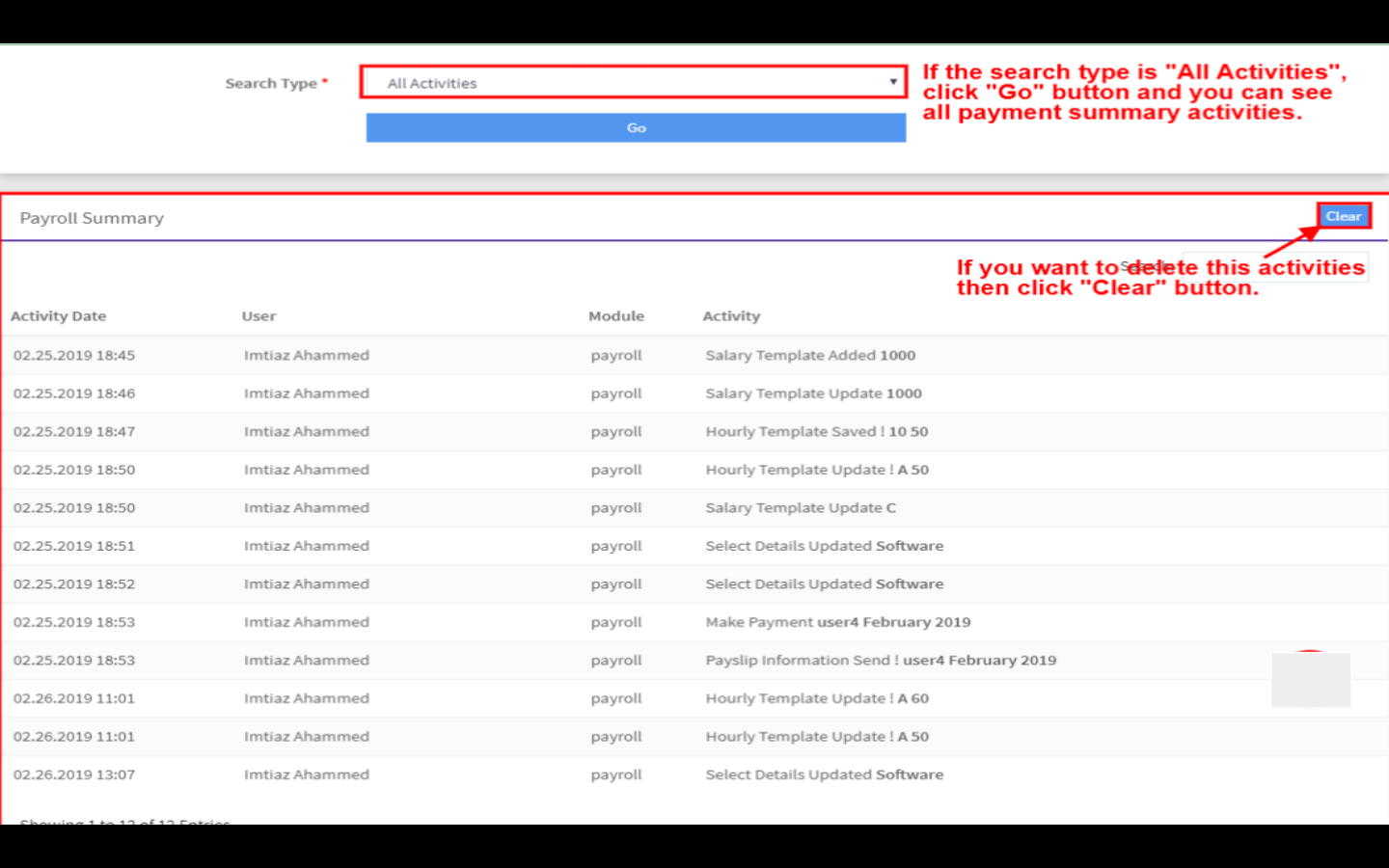Click the 02.25.2019 18:51 activity date
Image resolution: width=1389 pixels, height=868 pixels.
click(x=74, y=546)
